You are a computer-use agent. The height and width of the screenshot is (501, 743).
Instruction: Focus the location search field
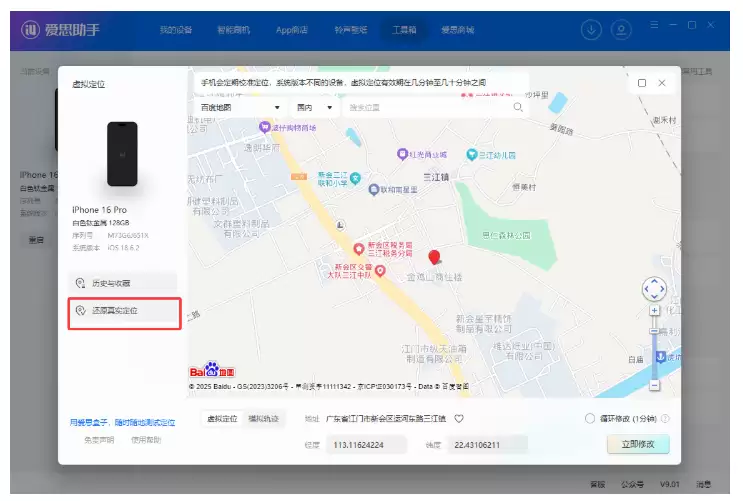(x=429, y=108)
